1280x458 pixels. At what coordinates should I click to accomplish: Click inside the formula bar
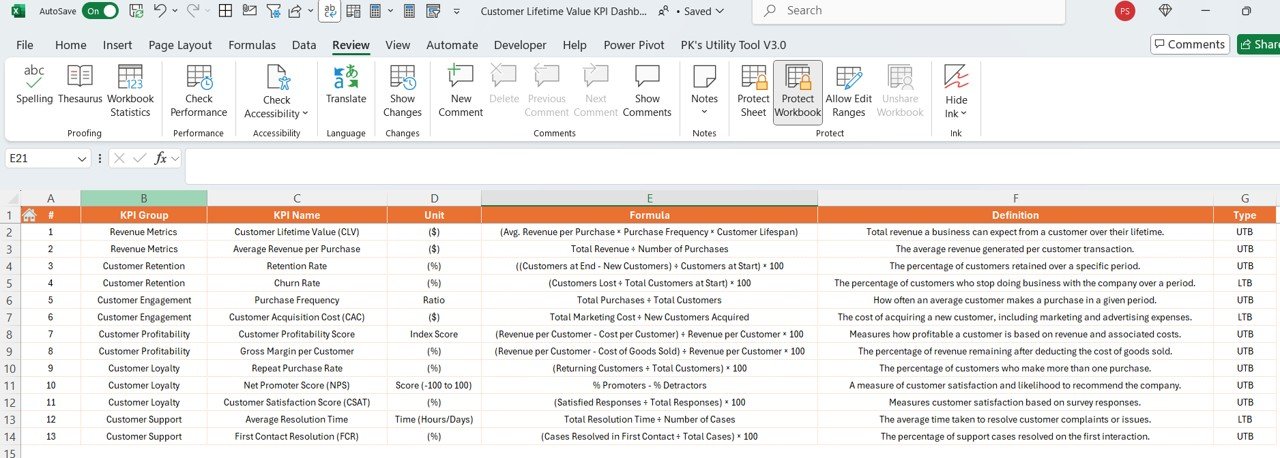tap(732, 166)
